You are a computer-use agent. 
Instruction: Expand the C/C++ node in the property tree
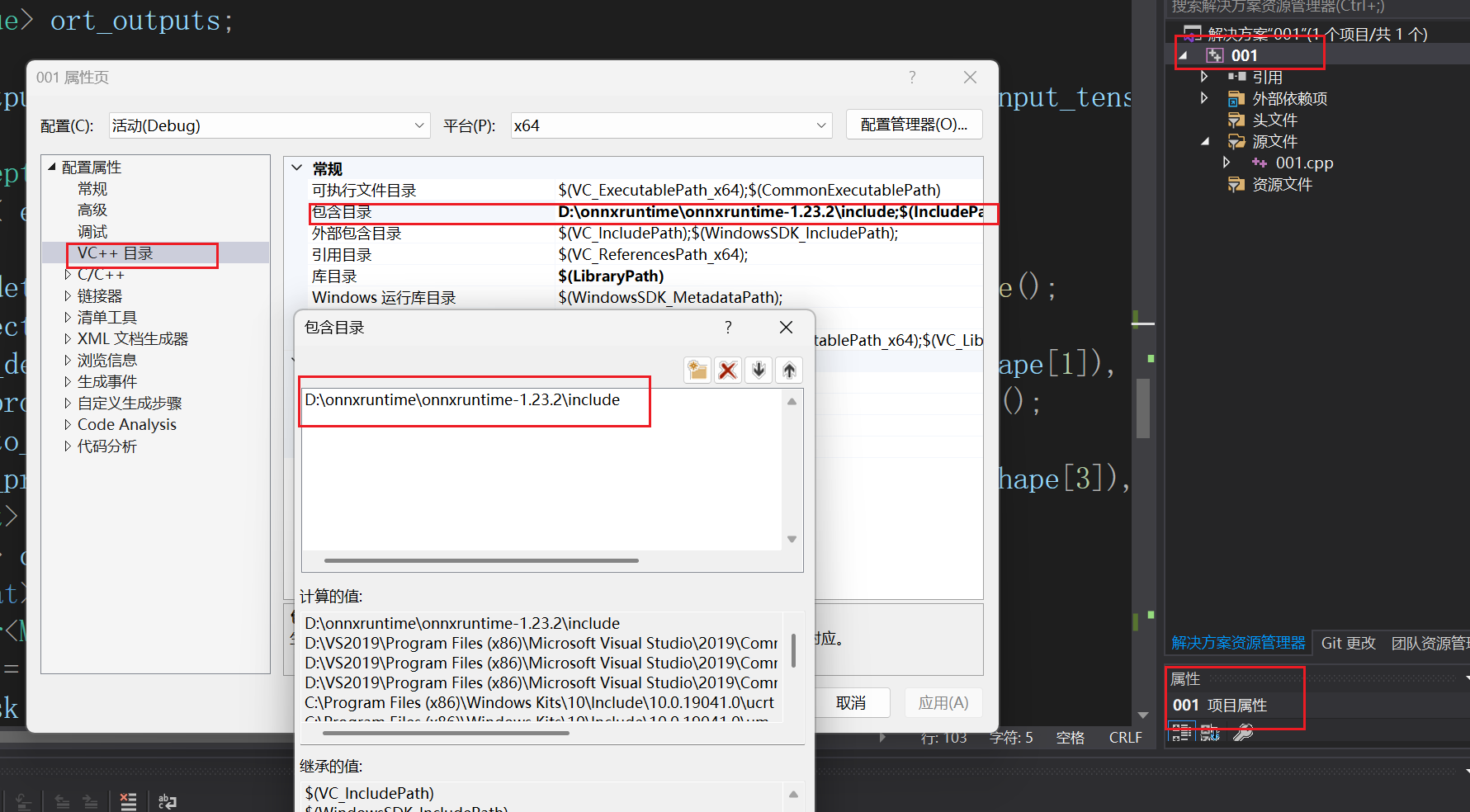69,274
